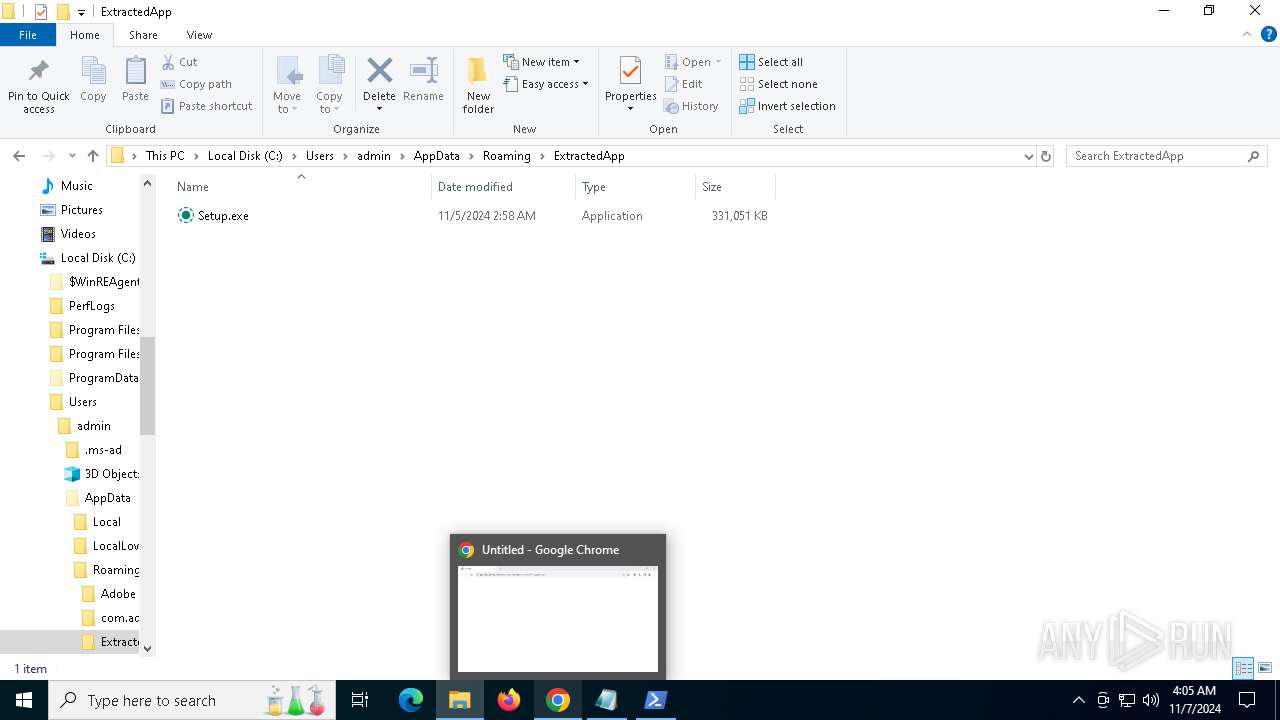Screen dimensions: 1280x720
Task: Open PowerShell from taskbar
Action: 656,700
